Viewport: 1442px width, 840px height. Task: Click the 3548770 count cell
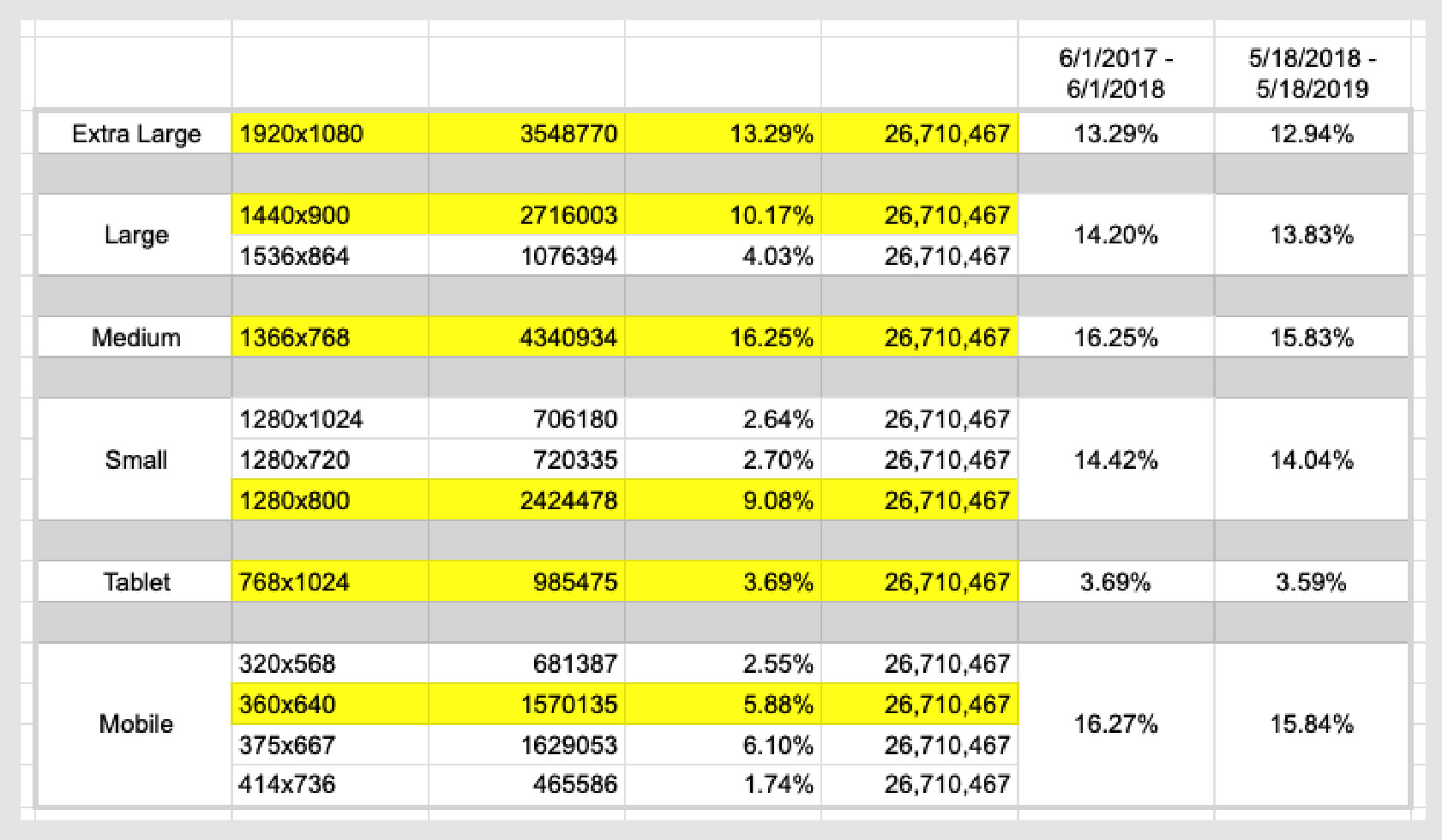click(x=526, y=134)
